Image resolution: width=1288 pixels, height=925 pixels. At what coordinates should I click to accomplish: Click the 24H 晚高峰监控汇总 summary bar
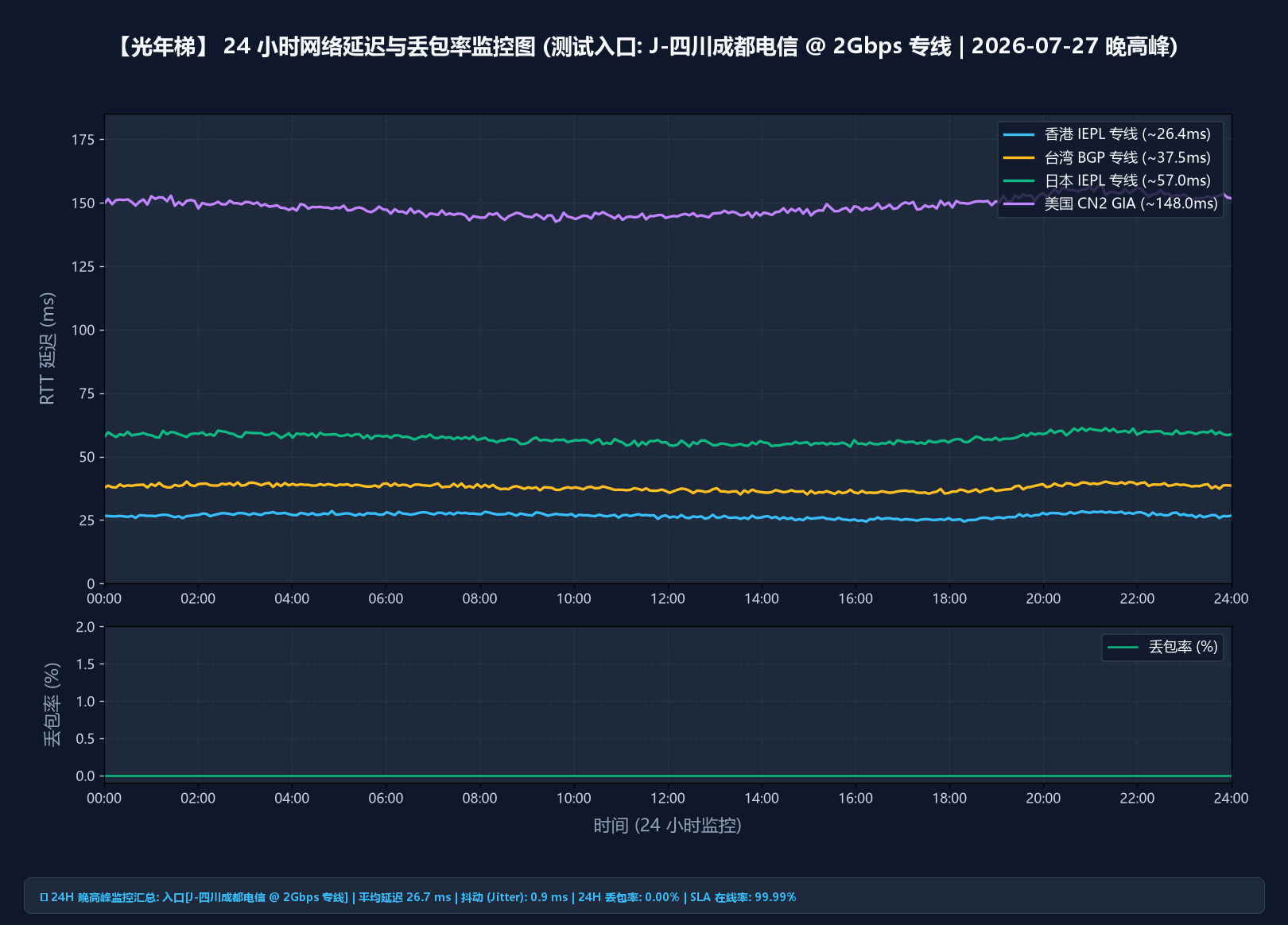click(x=644, y=896)
